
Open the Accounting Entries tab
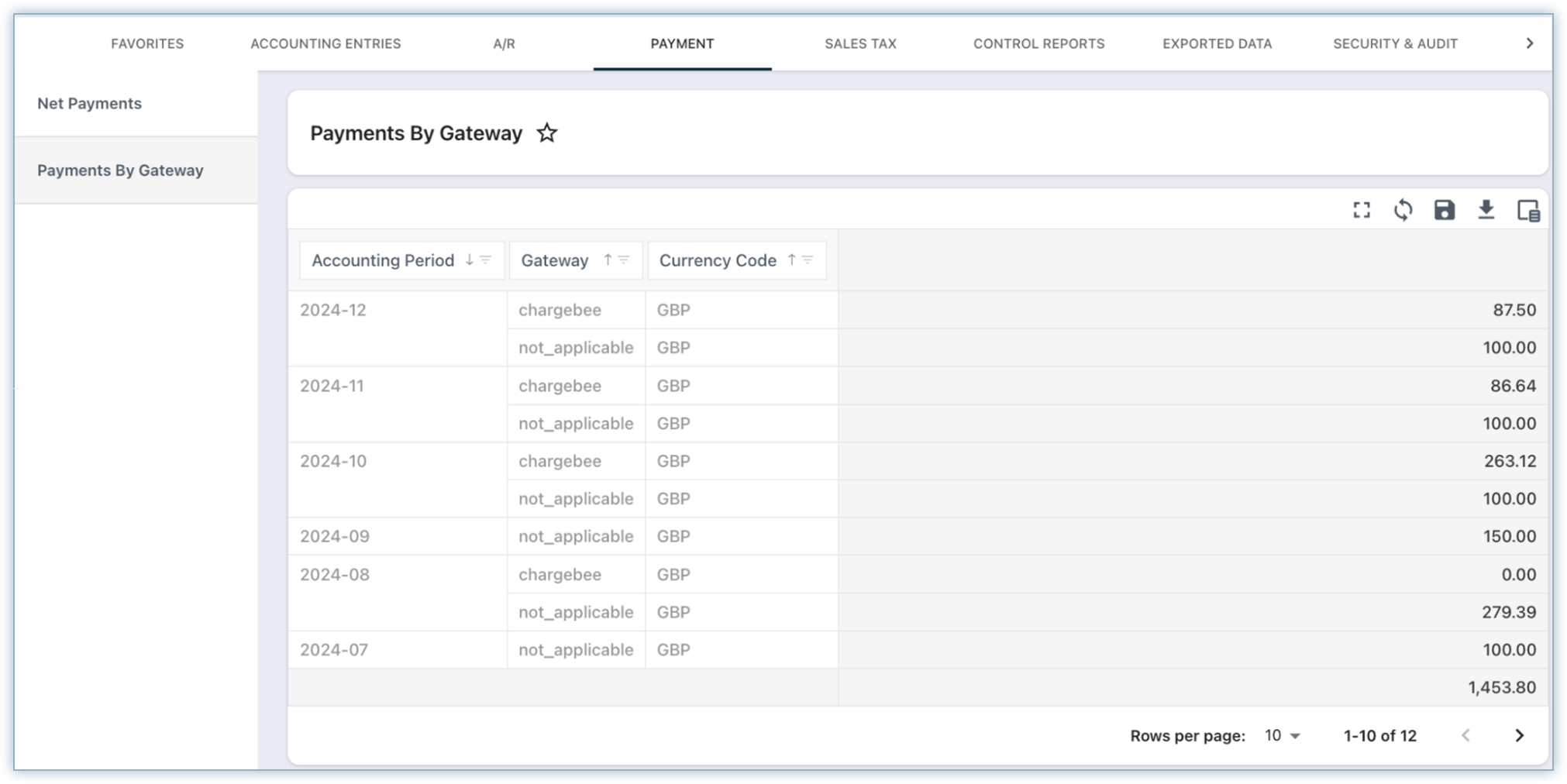pyautogui.click(x=325, y=43)
